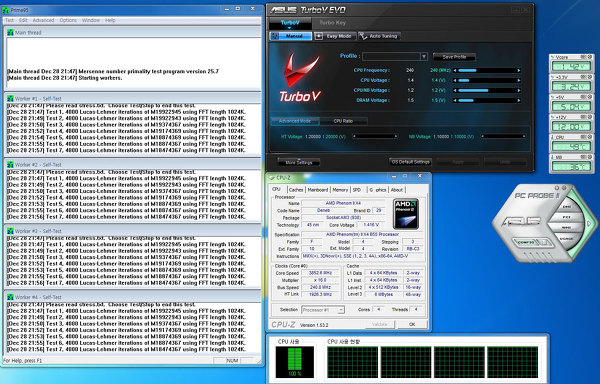Close the +12V sensor panel in PC Probe
600x384 pixels.
pos(590,117)
